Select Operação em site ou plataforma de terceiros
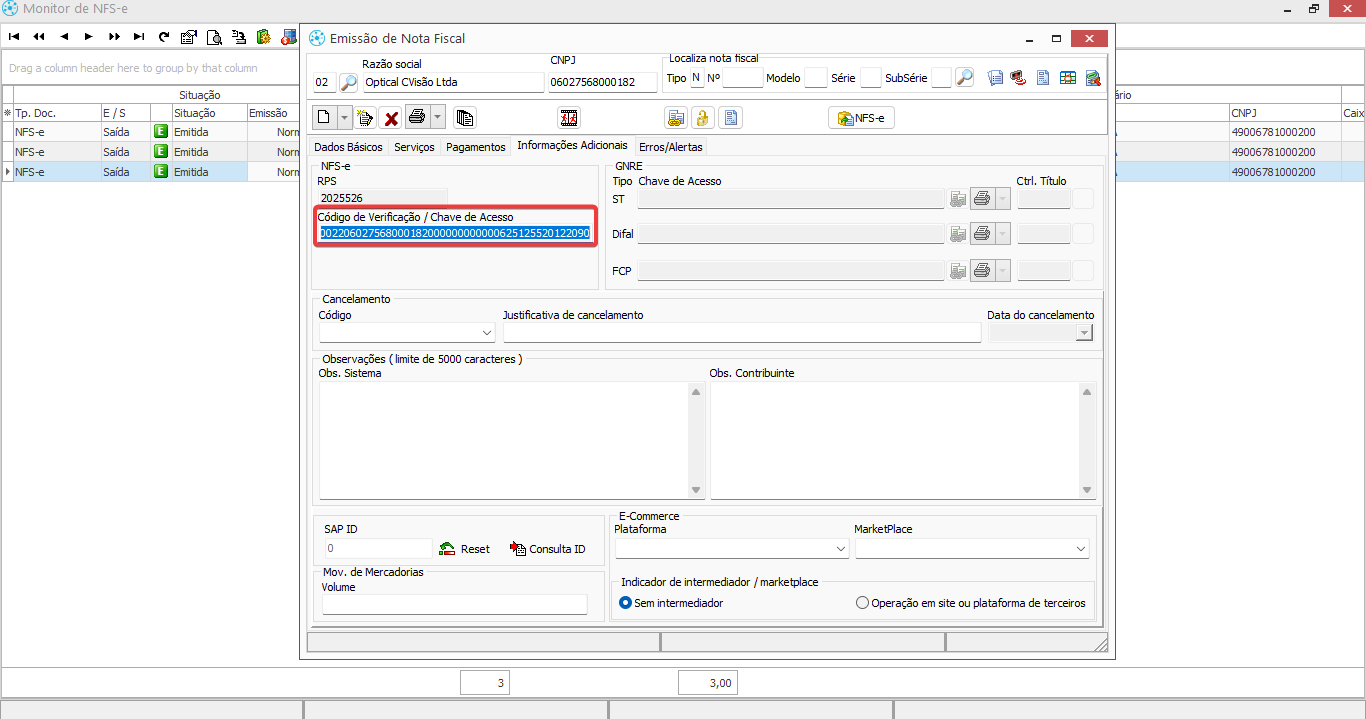This screenshot has width=1366, height=719. (x=863, y=603)
